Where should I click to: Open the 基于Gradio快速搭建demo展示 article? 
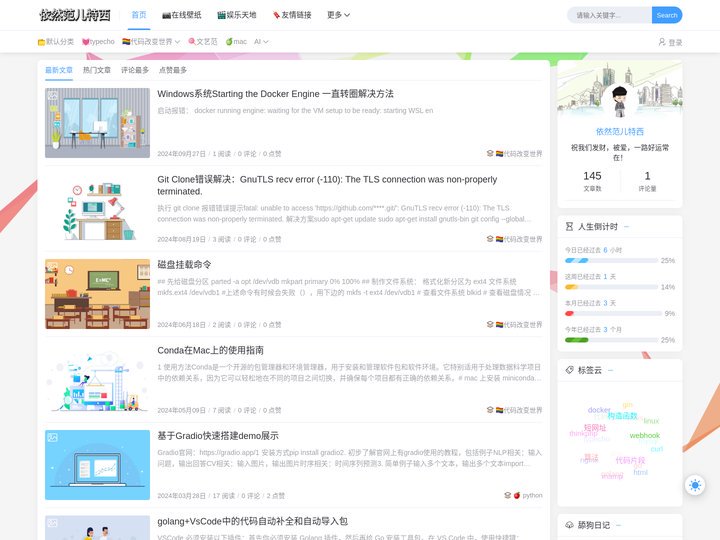point(218,435)
